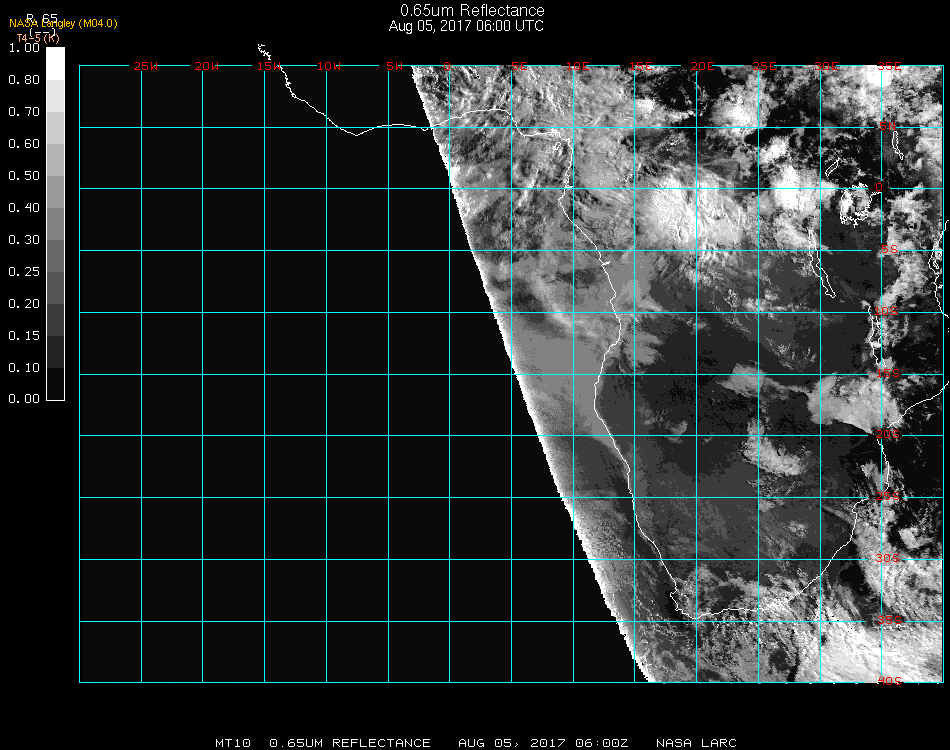Viewport: 950px width, 750px height.
Task: Click the 0.65um Reflectance title
Action: pyautogui.click(x=472, y=11)
